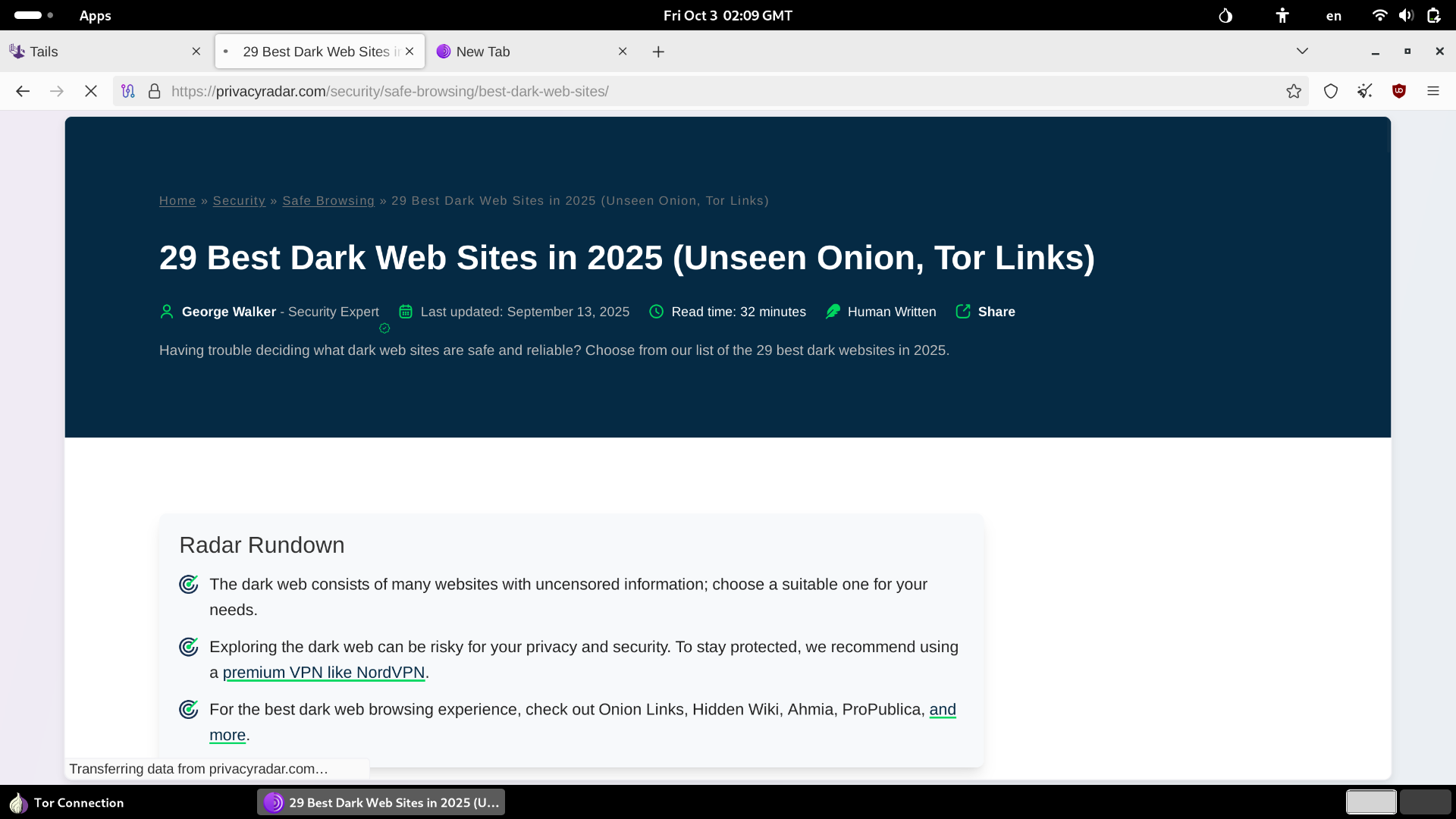Click the New Identity broom icon
Viewport: 1456px width, 819px height.
tap(1365, 91)
